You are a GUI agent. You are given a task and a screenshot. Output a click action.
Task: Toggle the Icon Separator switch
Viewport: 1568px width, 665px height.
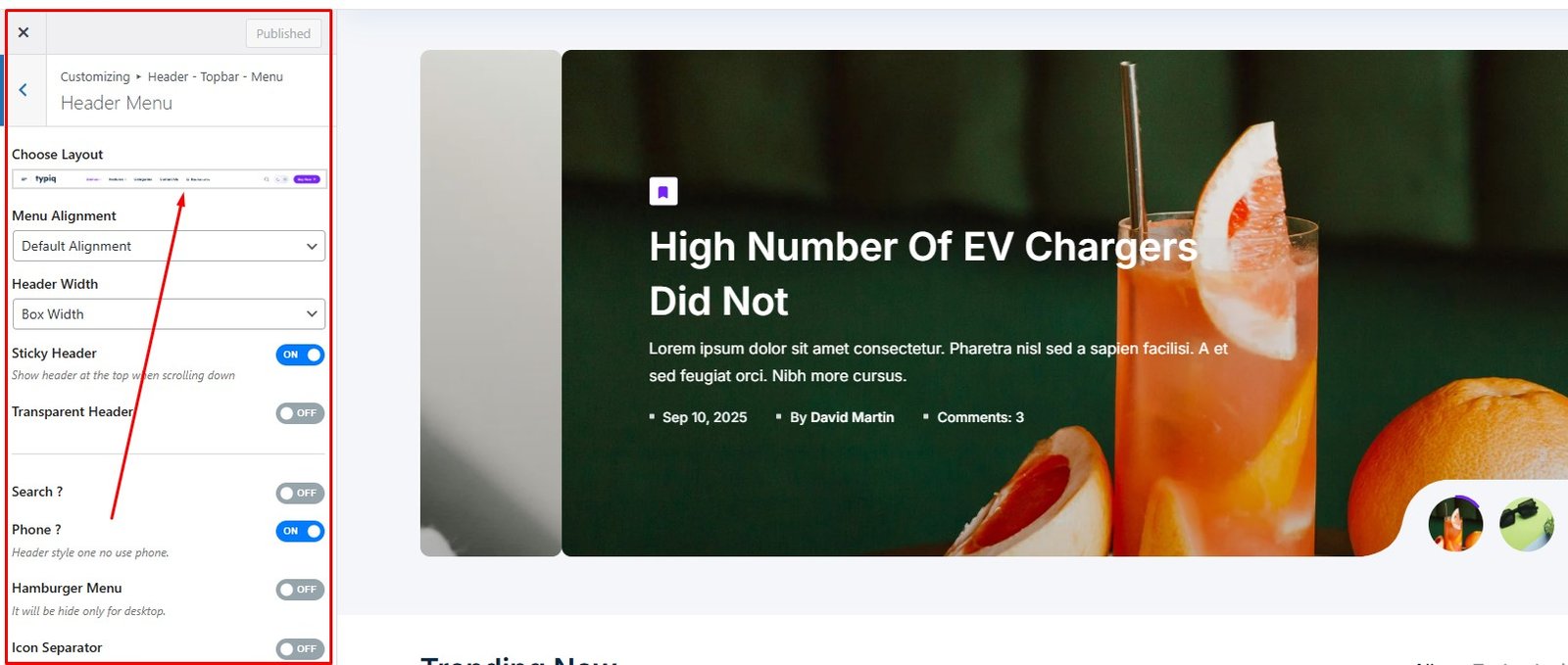coord(300,648)
